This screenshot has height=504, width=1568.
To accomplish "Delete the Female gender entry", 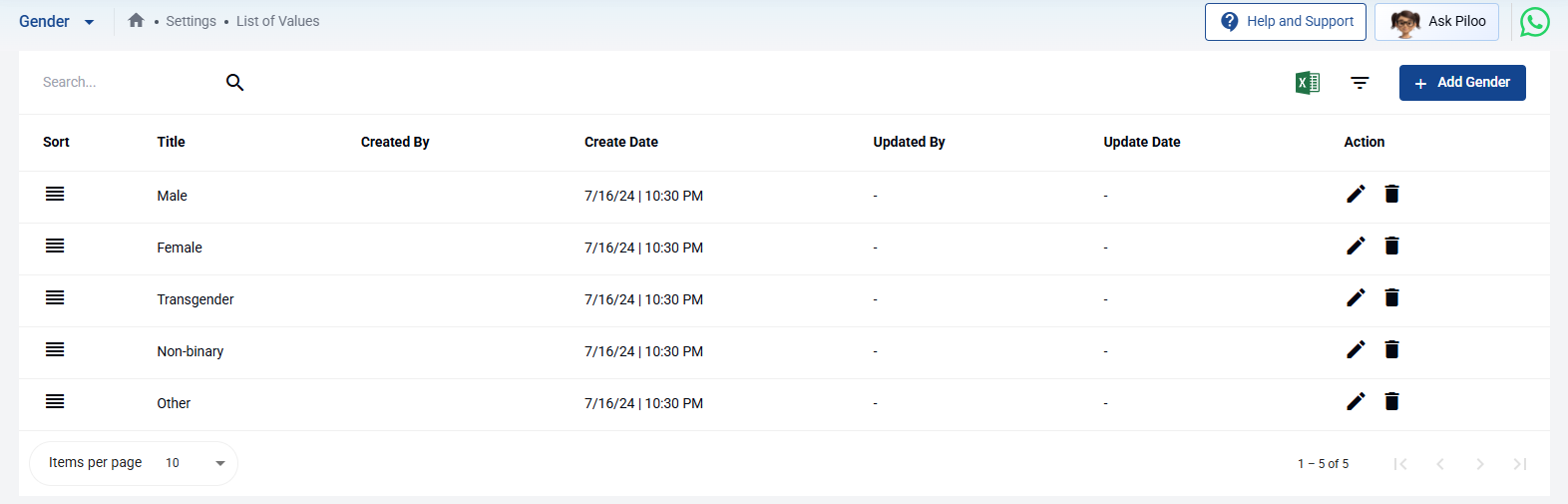I will click(x=1391, y=246).
